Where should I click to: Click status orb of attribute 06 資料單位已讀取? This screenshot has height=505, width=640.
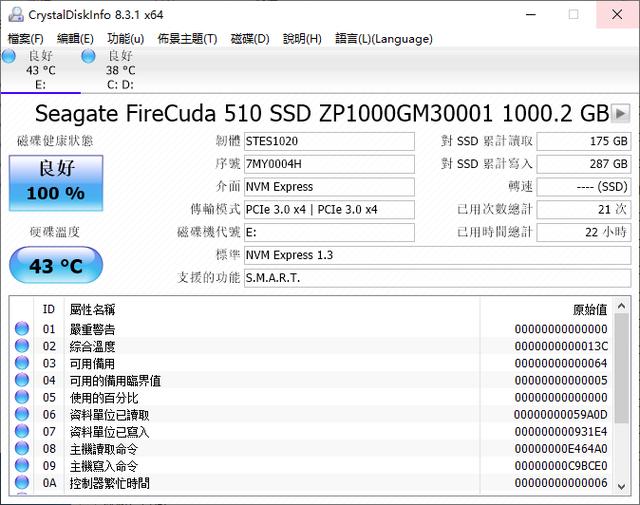(x=22, y=414)
